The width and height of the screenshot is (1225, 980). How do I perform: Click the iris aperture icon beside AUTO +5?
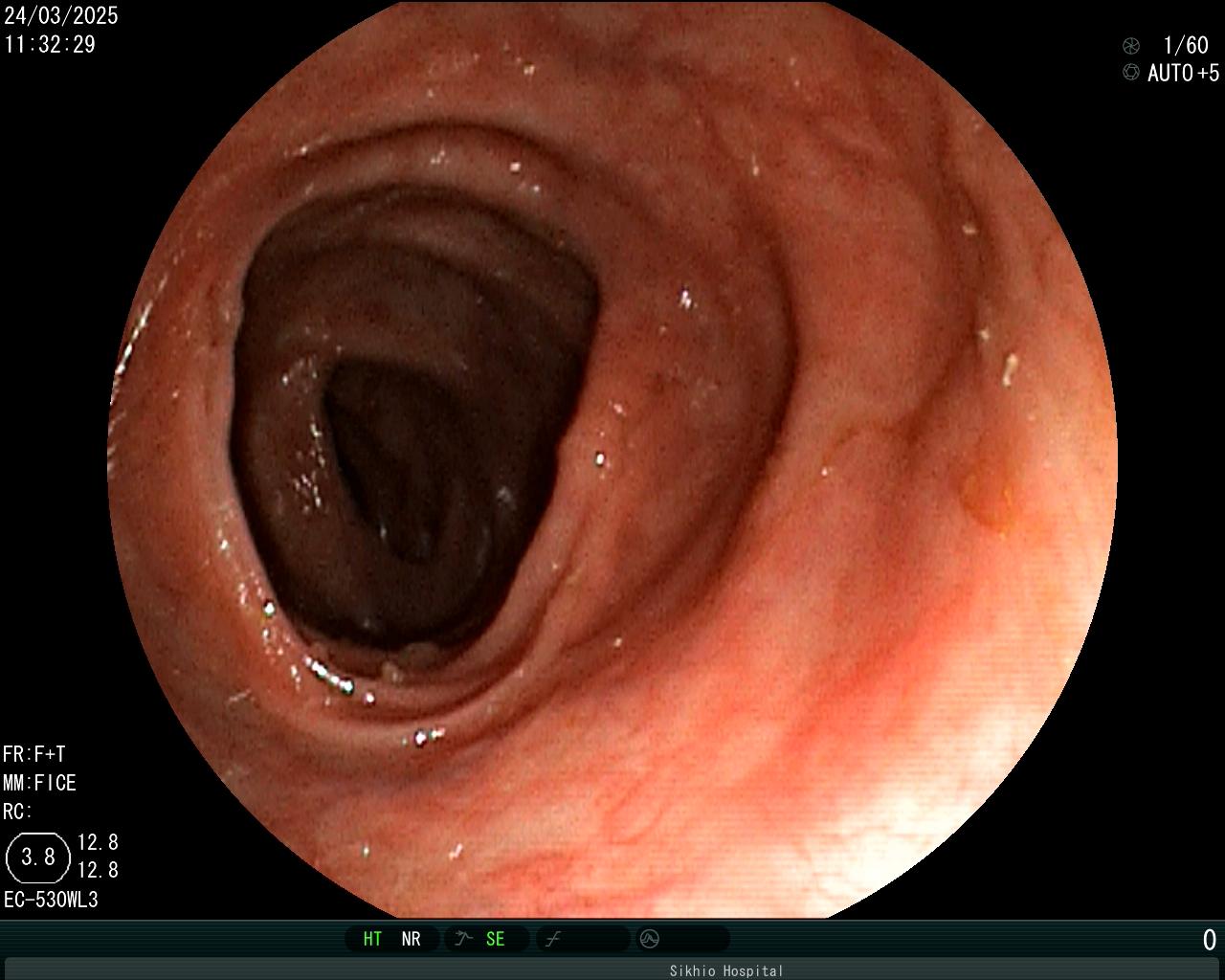click(1131, 73)
